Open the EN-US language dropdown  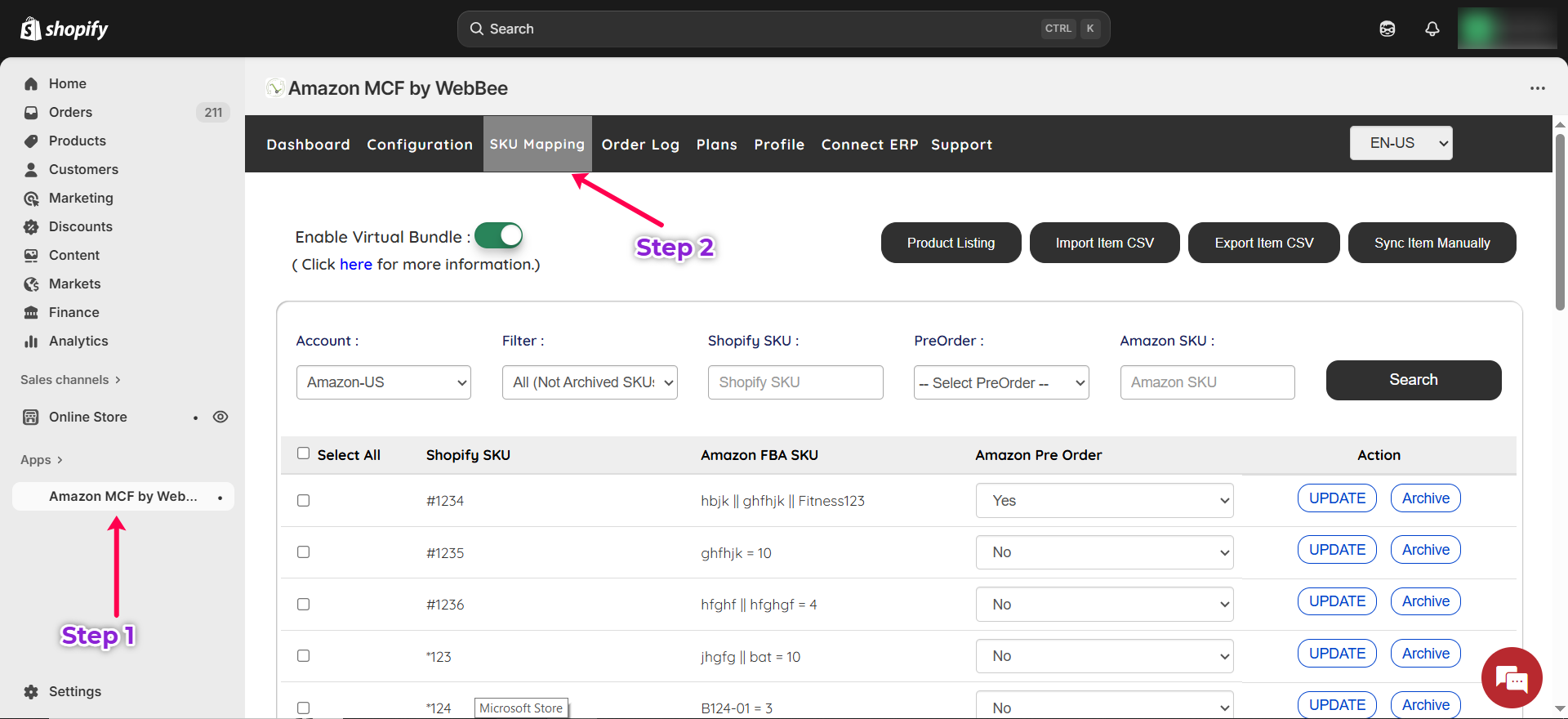point(1401,143)
